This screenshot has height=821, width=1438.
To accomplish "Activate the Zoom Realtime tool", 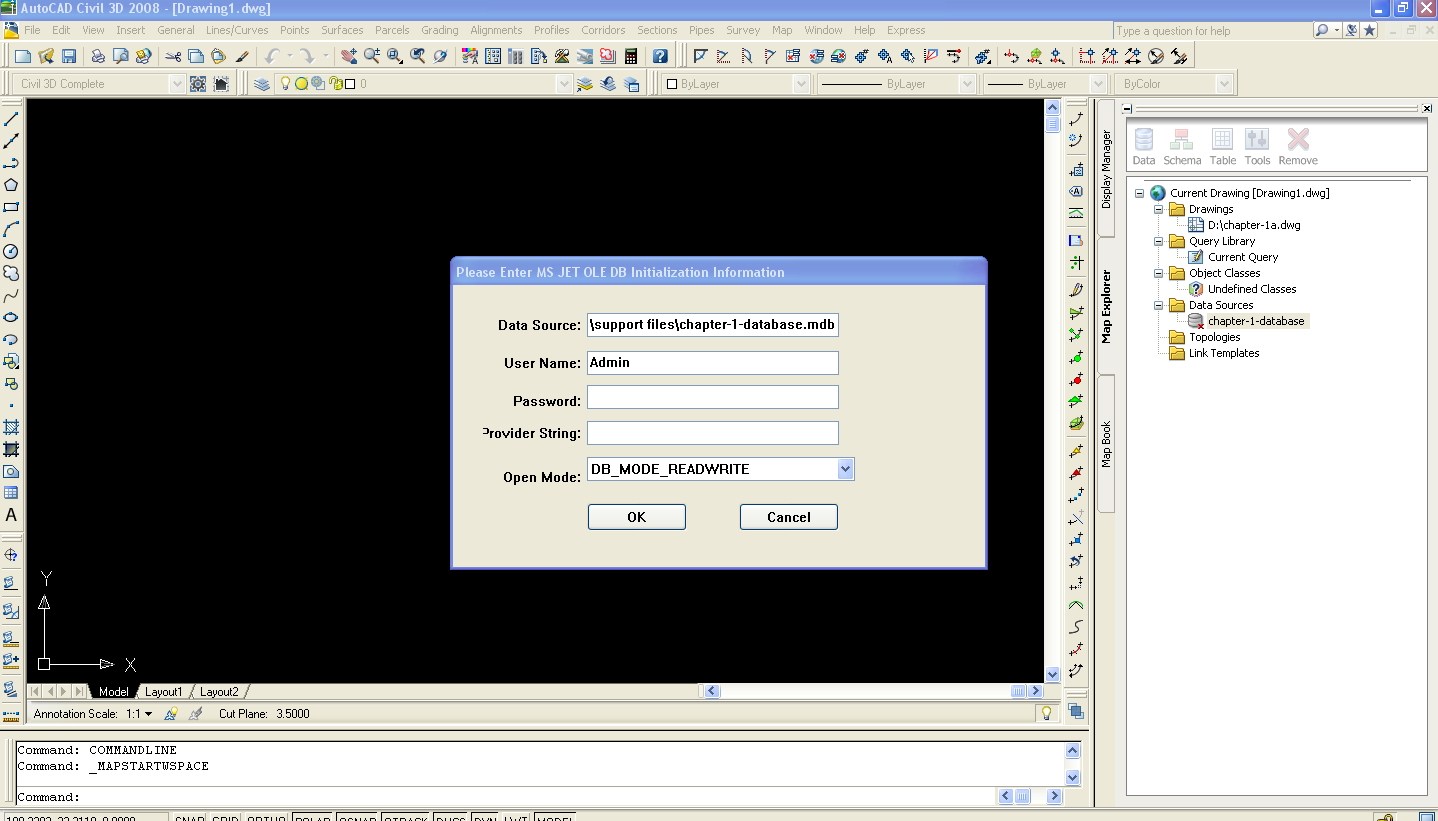I will click(x=372, y=56).
